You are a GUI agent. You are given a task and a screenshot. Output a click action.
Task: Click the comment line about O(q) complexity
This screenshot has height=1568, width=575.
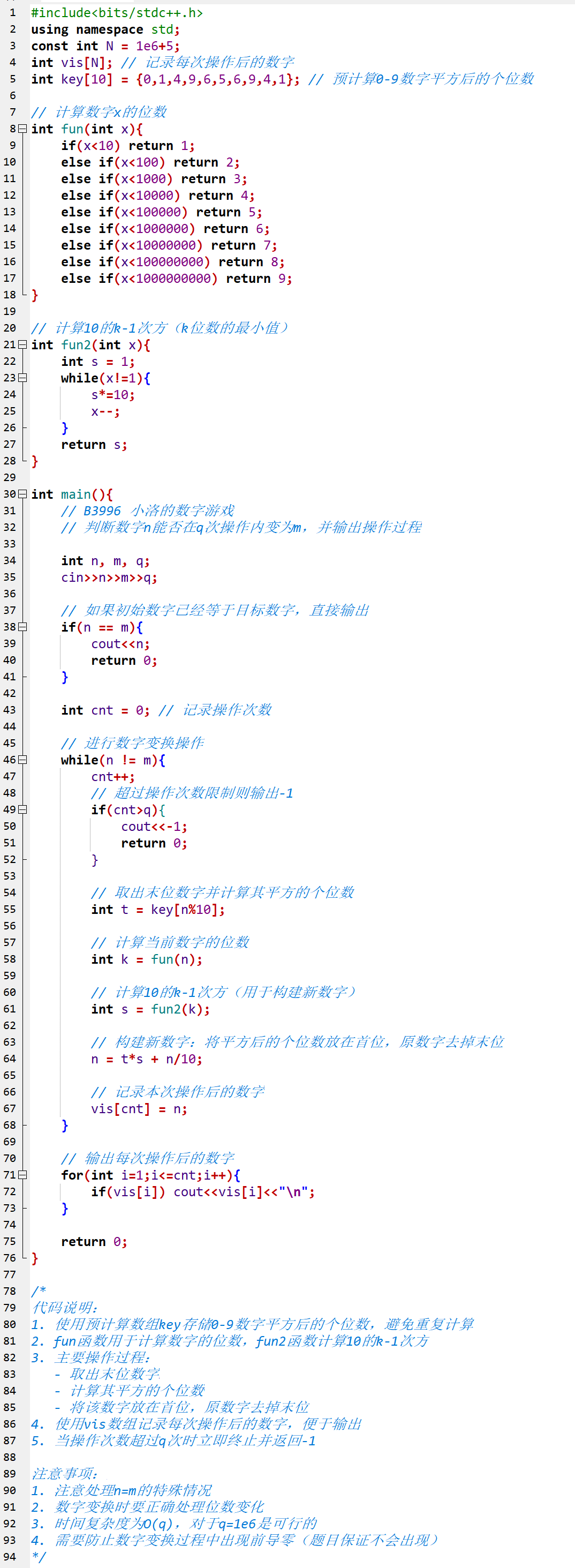[x=174, y=1524]
